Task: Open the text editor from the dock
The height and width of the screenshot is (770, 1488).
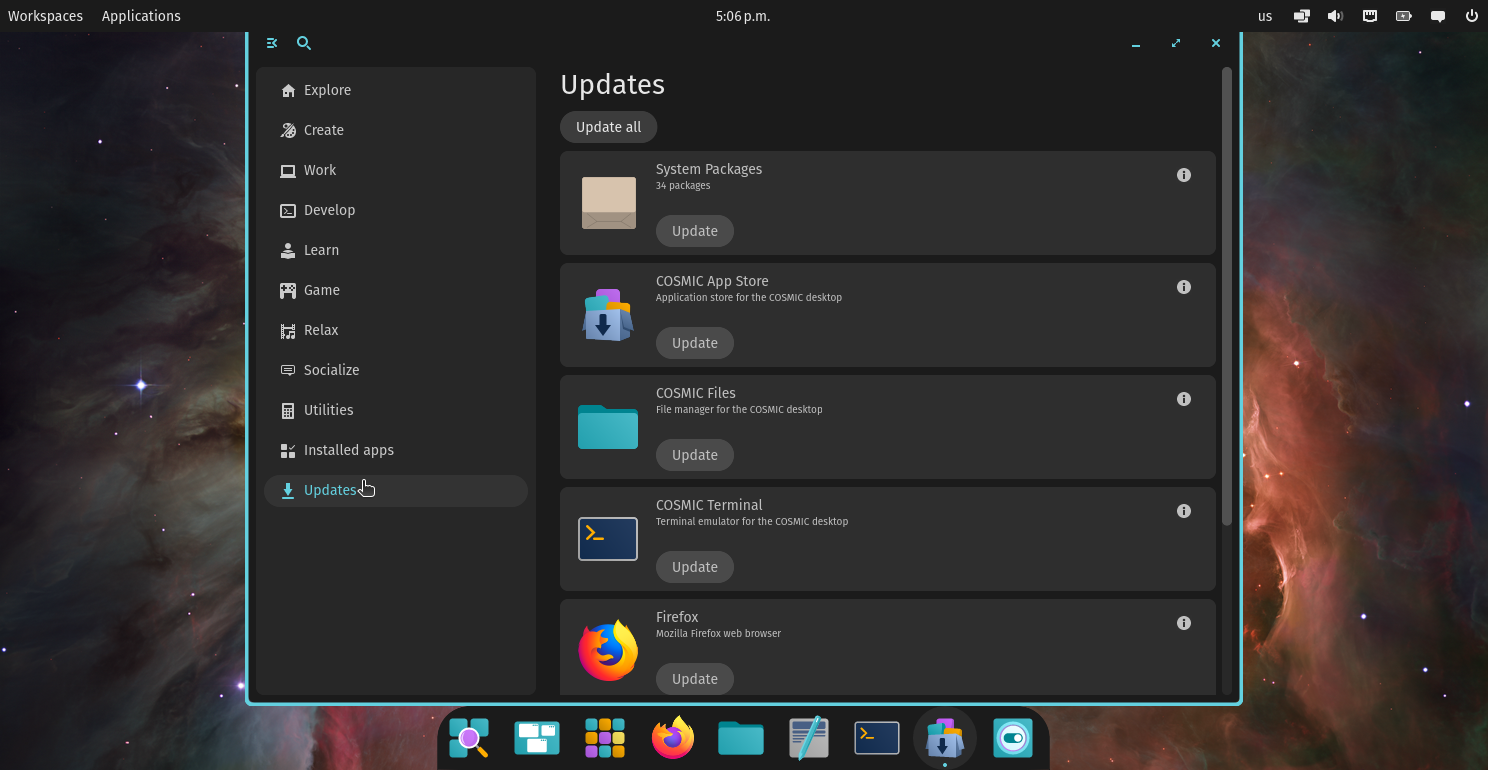Action: (809, 738)
